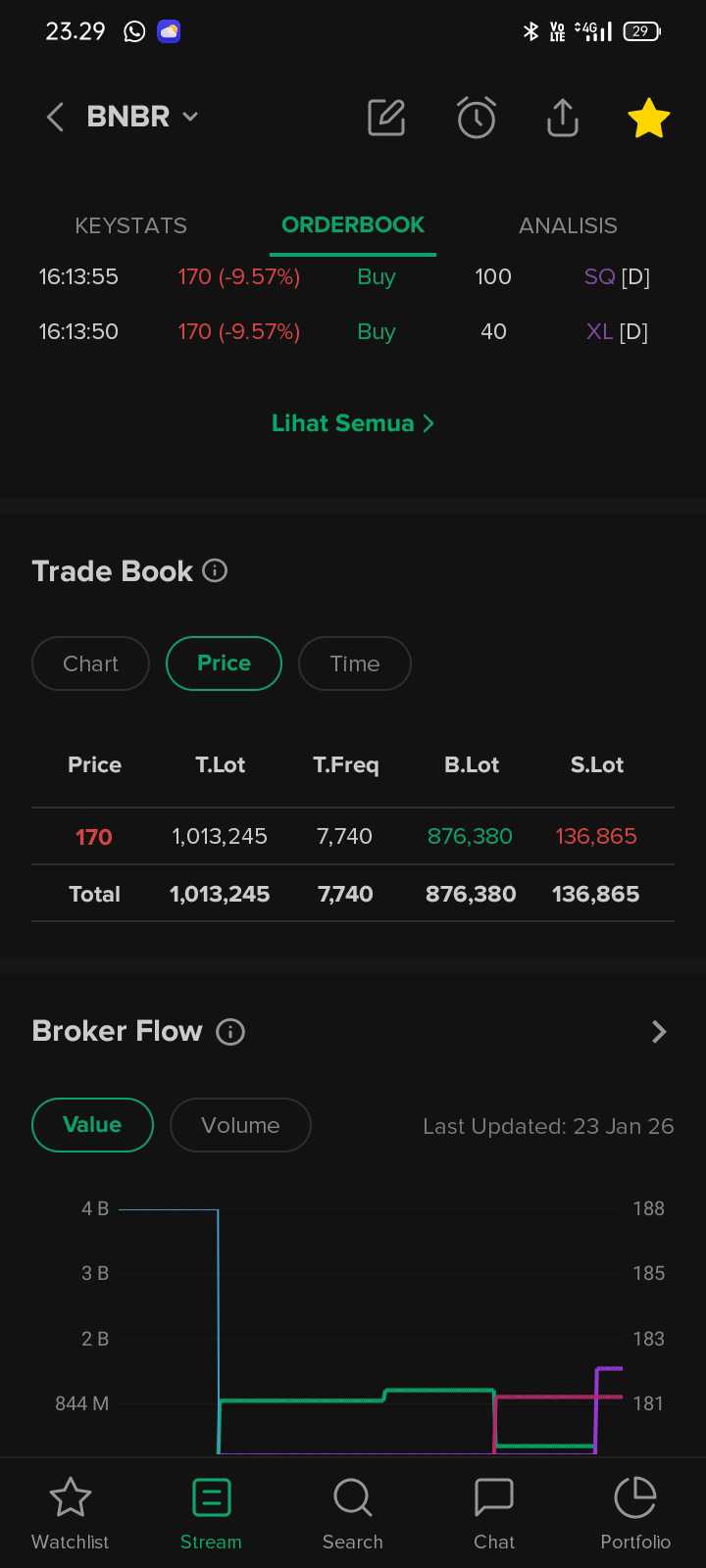Expand Broker Flow with right chevron
The image size is (706, 1568).
pos(659,1031)
